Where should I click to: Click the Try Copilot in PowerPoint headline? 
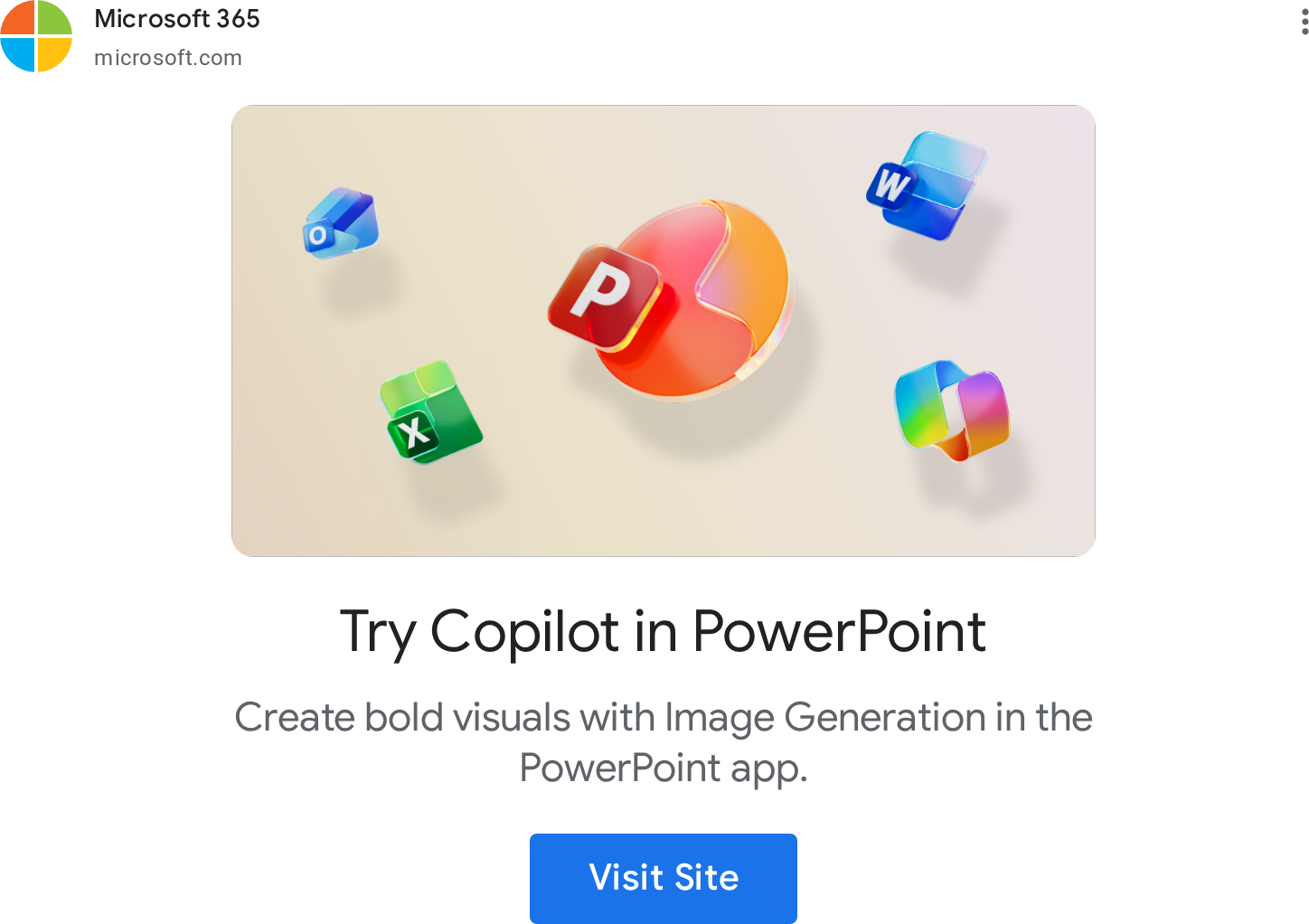coord(663,631)
